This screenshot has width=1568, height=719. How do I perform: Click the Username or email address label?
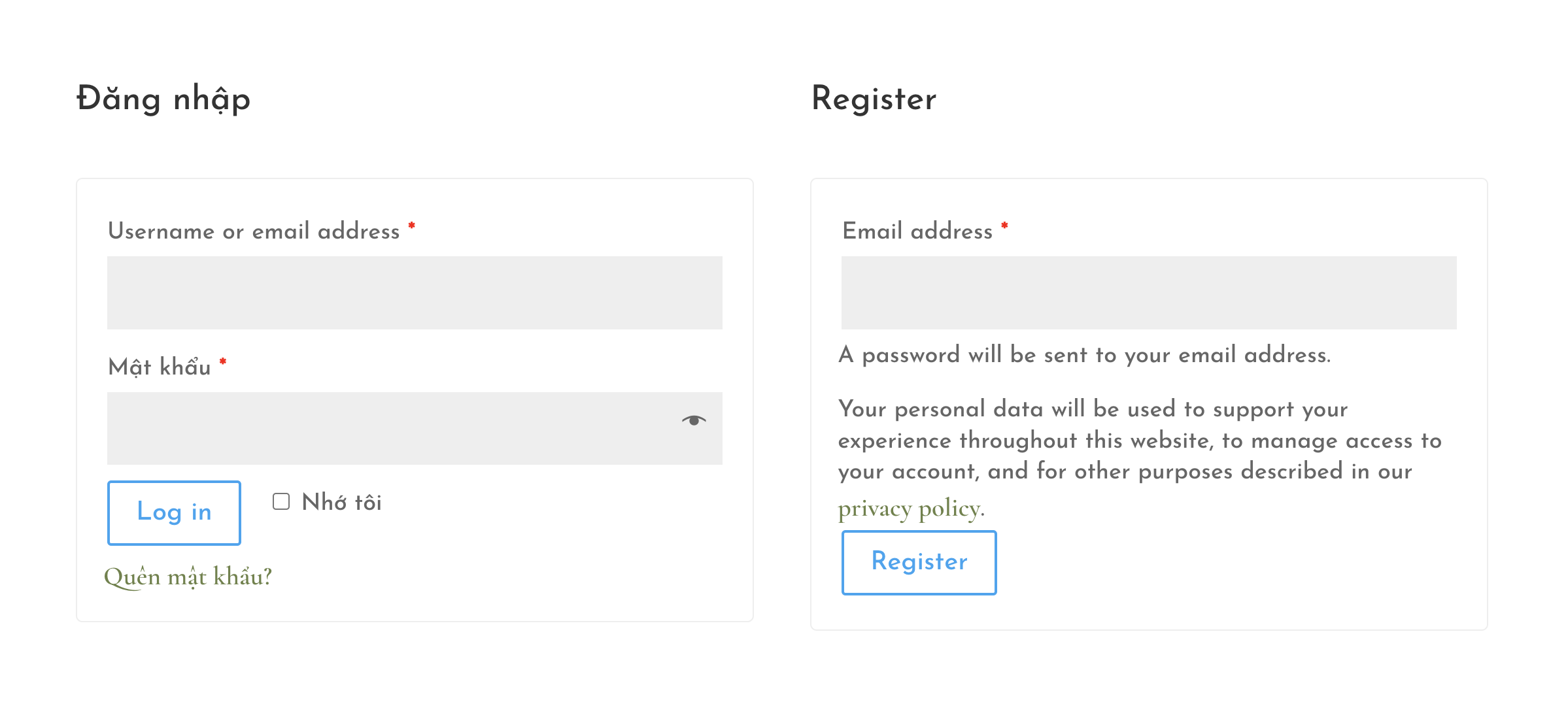pos(254,231)
